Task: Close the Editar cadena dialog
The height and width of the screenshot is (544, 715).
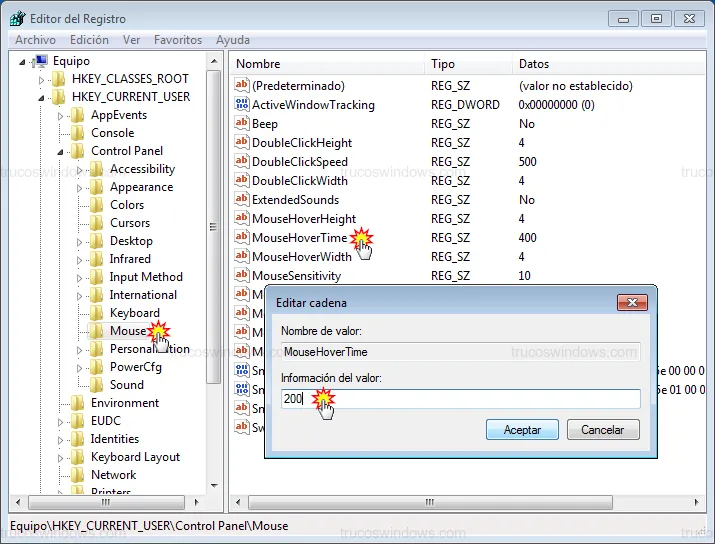Action: (631, 302)
